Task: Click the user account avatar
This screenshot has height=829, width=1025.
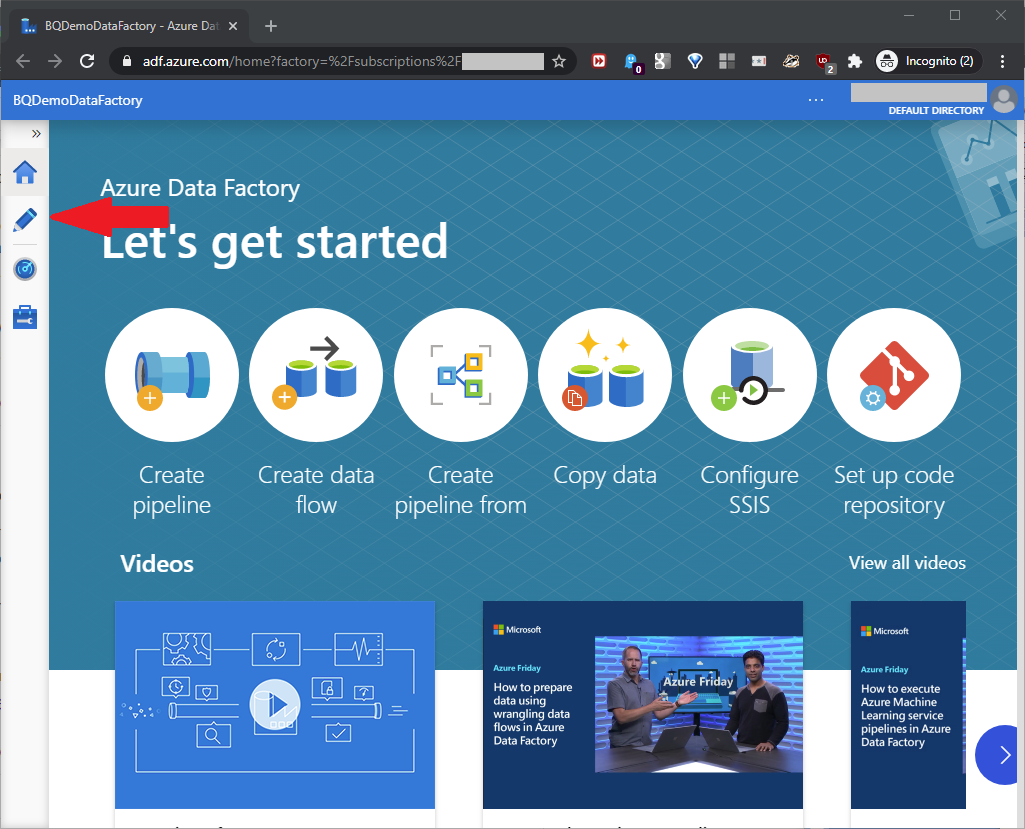Action: (x=1003, y=100)
